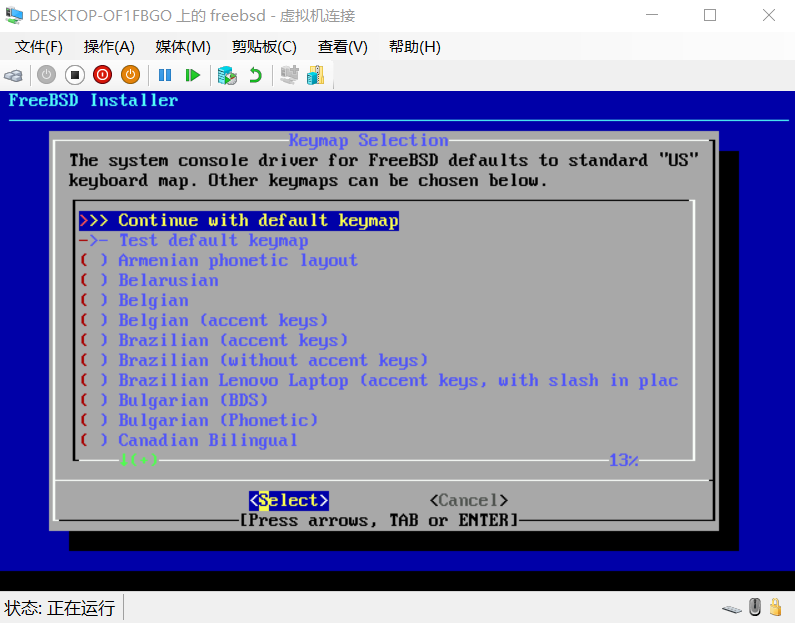Choose Brazilian (without accent keys) keymap
The height and width of the screenshot is (623, 796).
pyautogui.click(x=254, y=360)
